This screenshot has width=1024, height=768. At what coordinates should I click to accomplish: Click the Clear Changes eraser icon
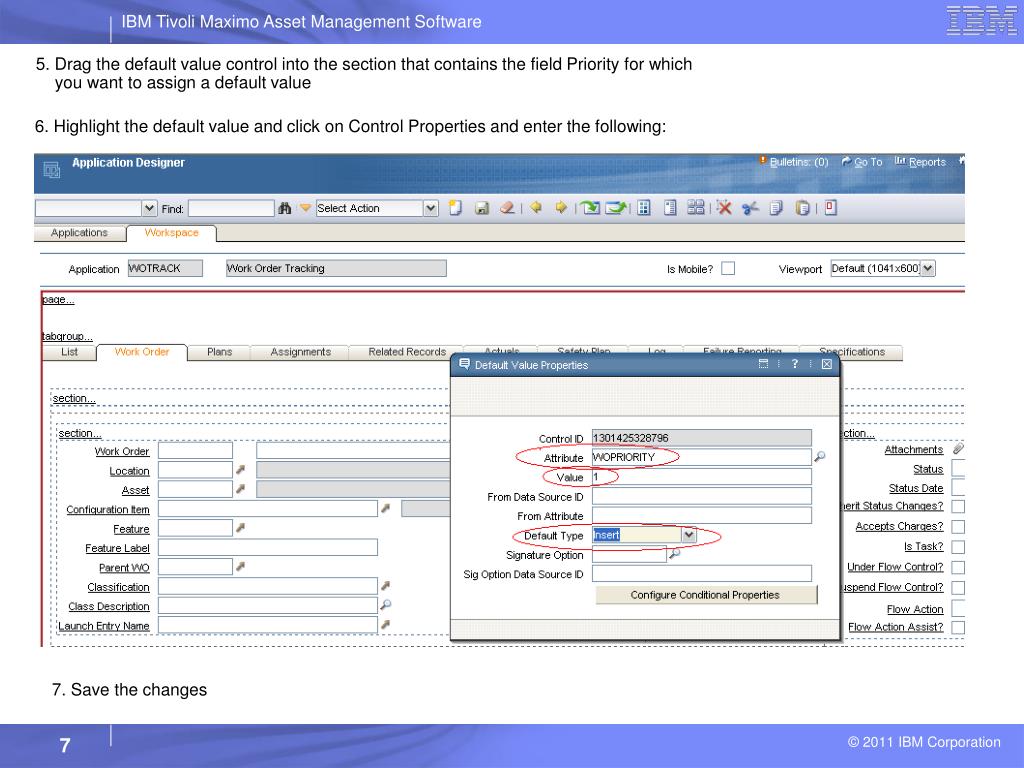tap(507, 208)
